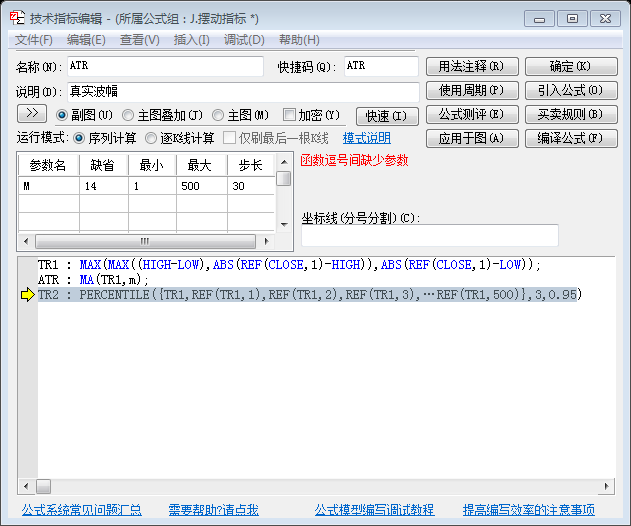Image resolution: width=631 pixels, height=526 pixels.
Task: Select step value cell 30
Action: point(251,186)
